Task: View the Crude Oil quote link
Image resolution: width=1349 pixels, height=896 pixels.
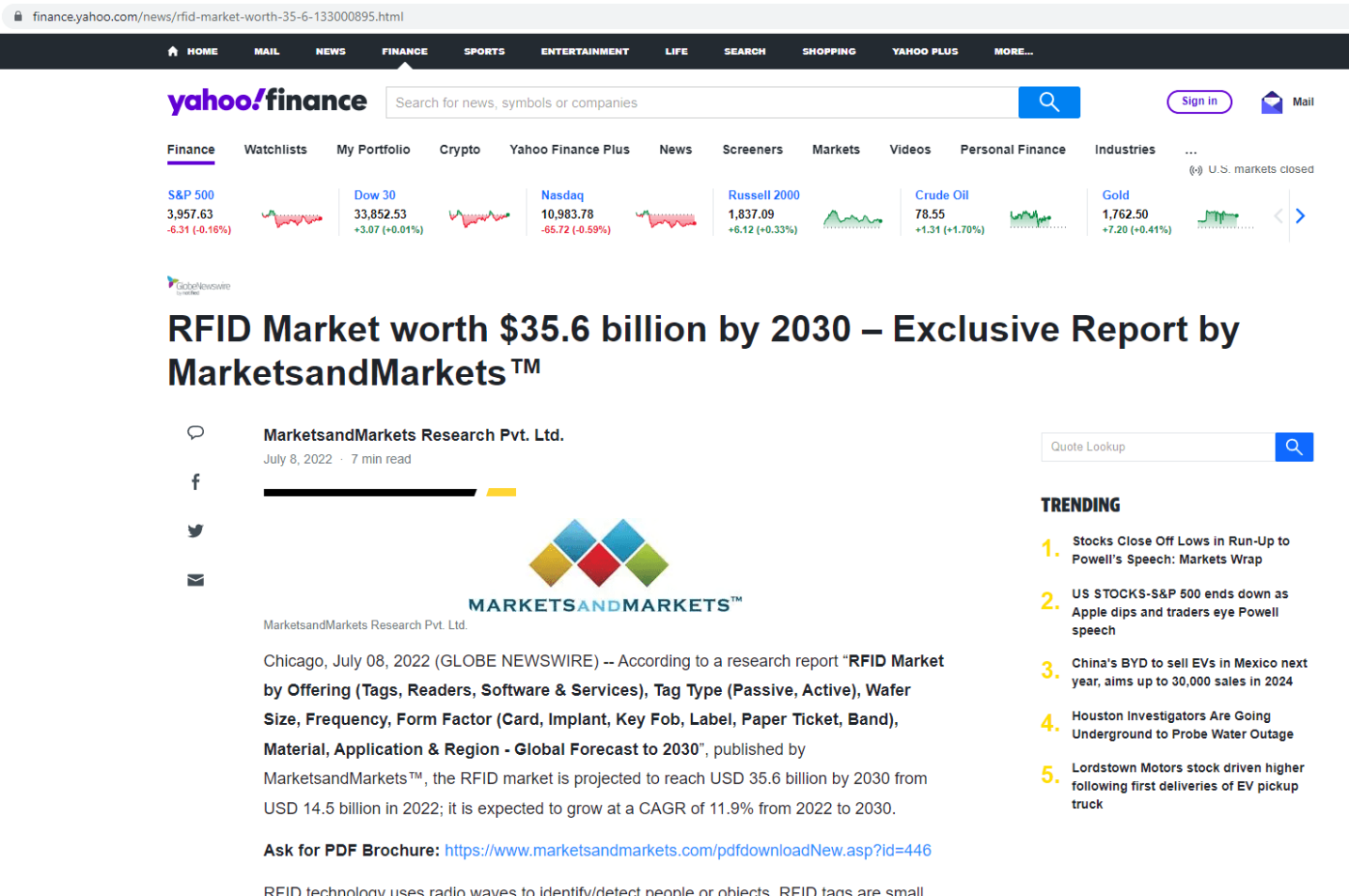Action: (941, 195)
